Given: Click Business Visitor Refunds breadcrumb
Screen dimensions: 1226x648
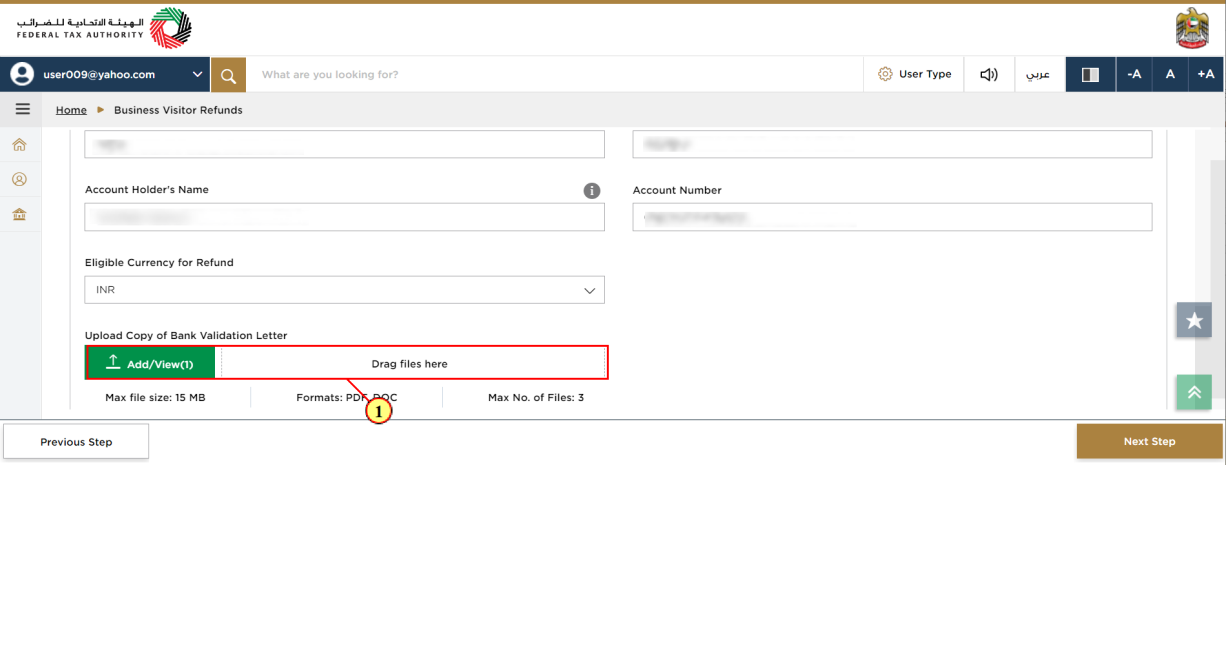Looking at the screenshot, I should click(x=178, y=110).
